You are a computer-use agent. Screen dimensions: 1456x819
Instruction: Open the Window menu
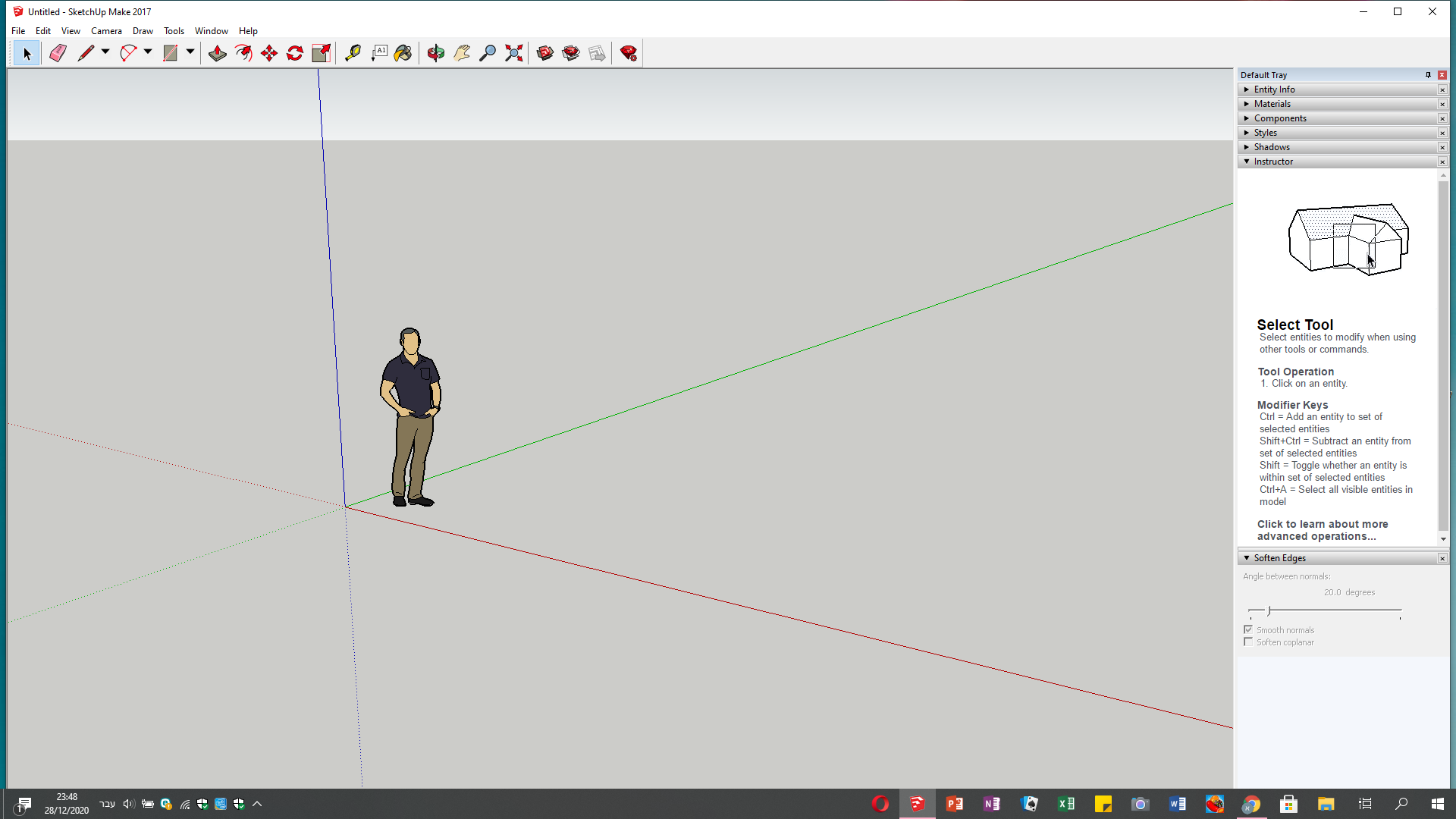tap(211, 31)
